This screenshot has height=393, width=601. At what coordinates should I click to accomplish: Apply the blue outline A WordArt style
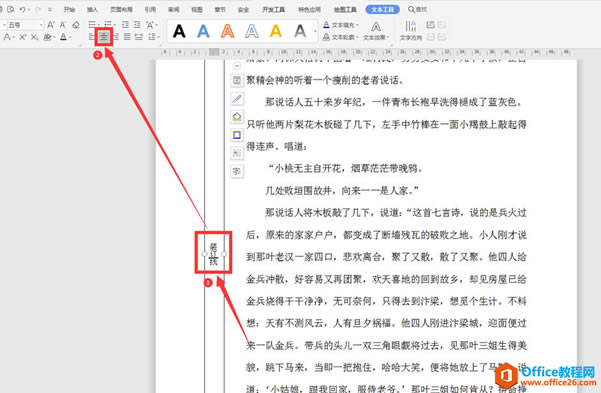[251, 31]
